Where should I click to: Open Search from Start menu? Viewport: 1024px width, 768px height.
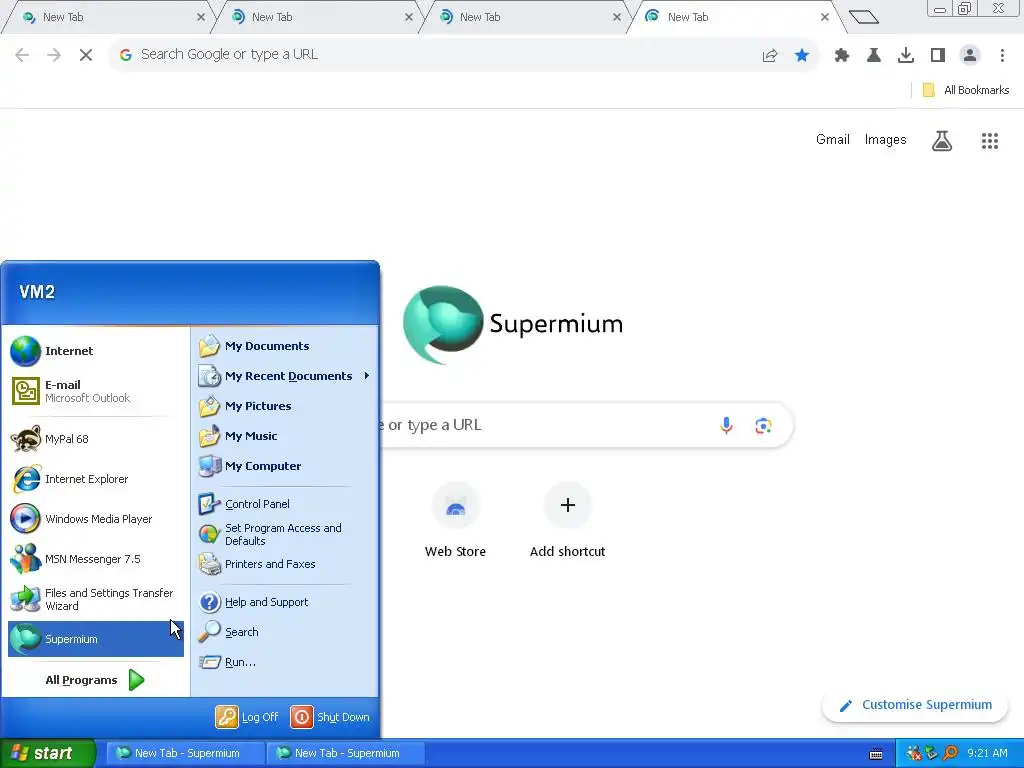pos(284,632)
